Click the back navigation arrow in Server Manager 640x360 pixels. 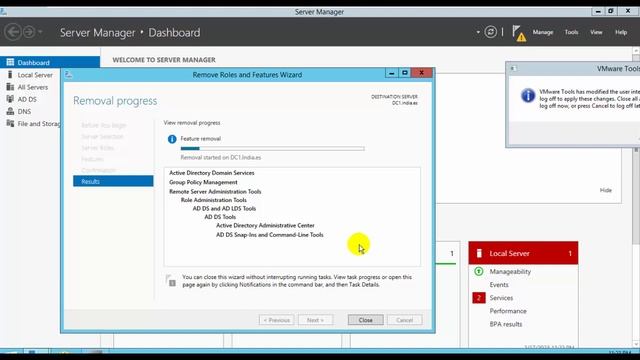(13, 32)
